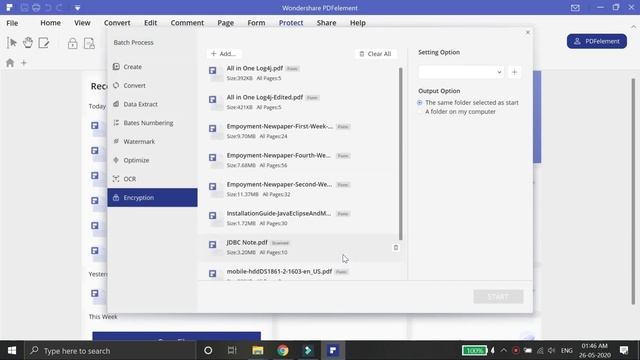640x360 pixels.
Task: Click the Add... files button
Action: [224, 53]
